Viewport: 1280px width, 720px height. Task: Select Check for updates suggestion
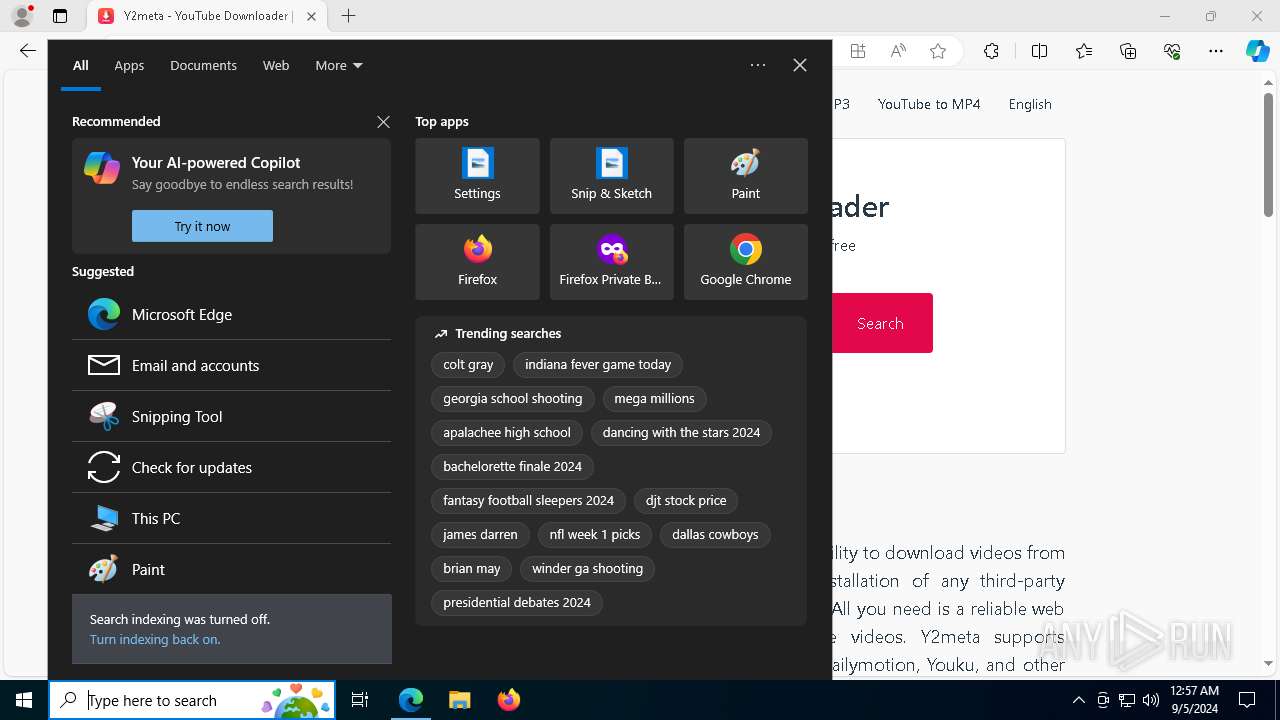pos(231,467)
